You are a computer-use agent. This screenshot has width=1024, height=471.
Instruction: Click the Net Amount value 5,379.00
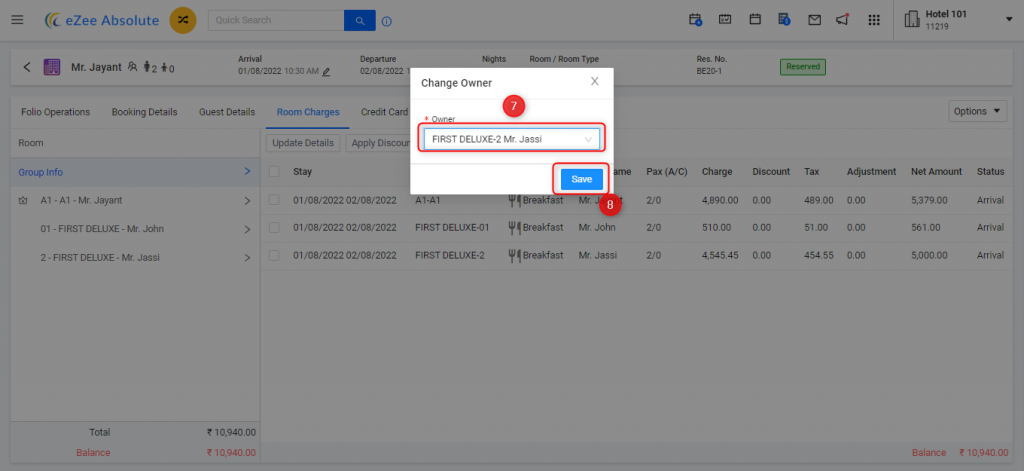coord(928,200)
